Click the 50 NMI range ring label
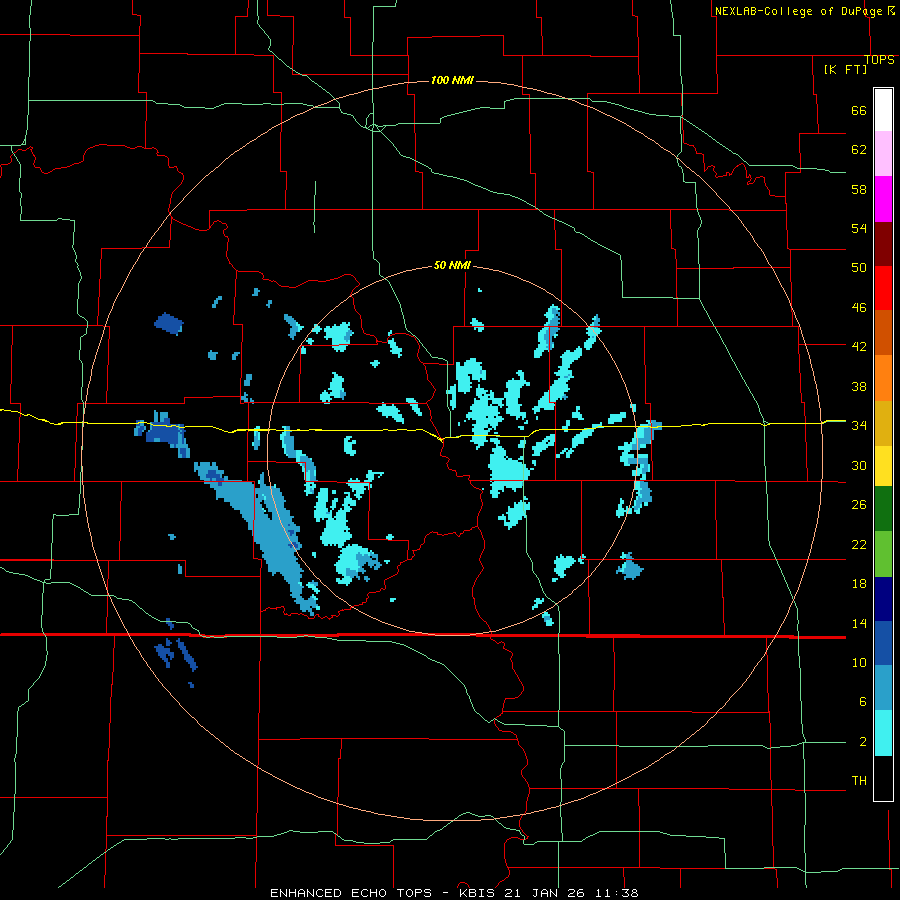This screenshot has height=900, width=900. [x=452, y=265]
